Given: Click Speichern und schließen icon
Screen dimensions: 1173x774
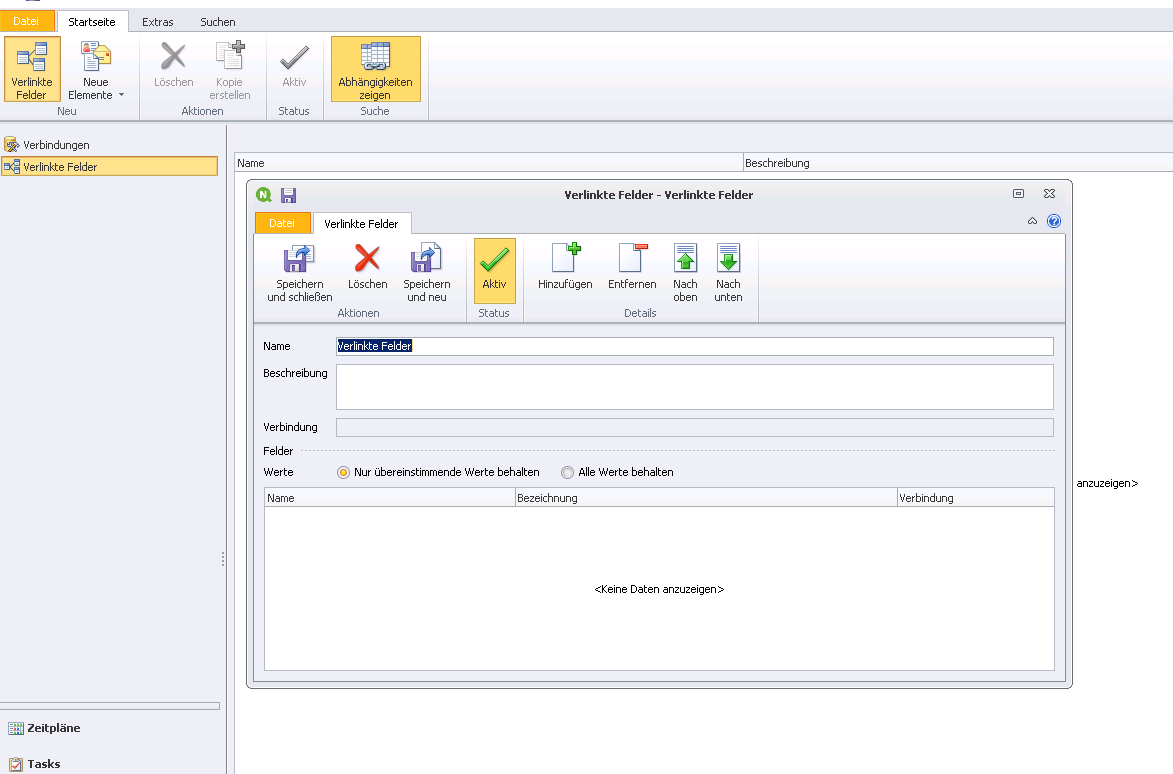Looking at the screenshot, I should click(299, 261).
